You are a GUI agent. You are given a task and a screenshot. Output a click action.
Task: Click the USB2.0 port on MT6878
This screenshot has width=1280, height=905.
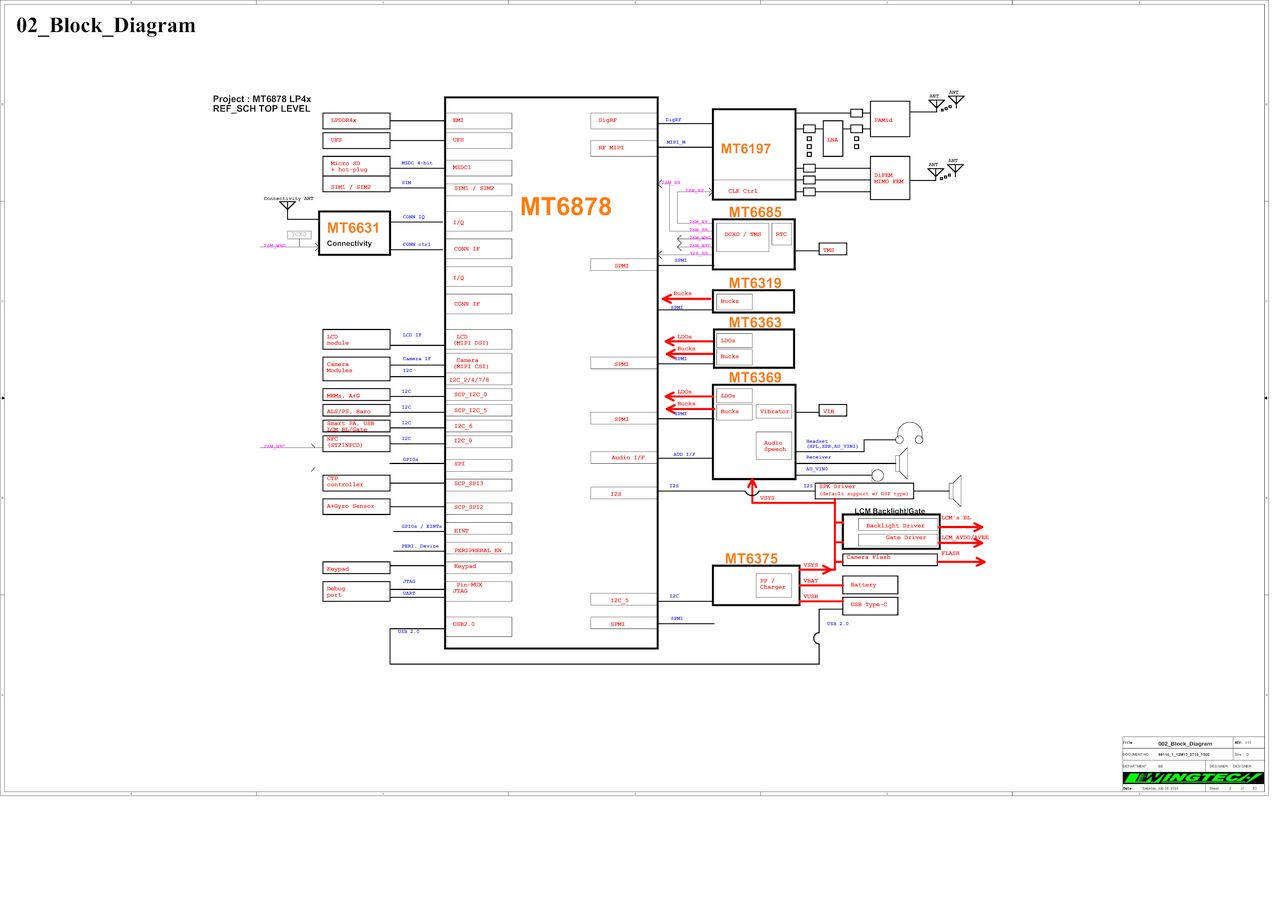click(x=479, y=626)
